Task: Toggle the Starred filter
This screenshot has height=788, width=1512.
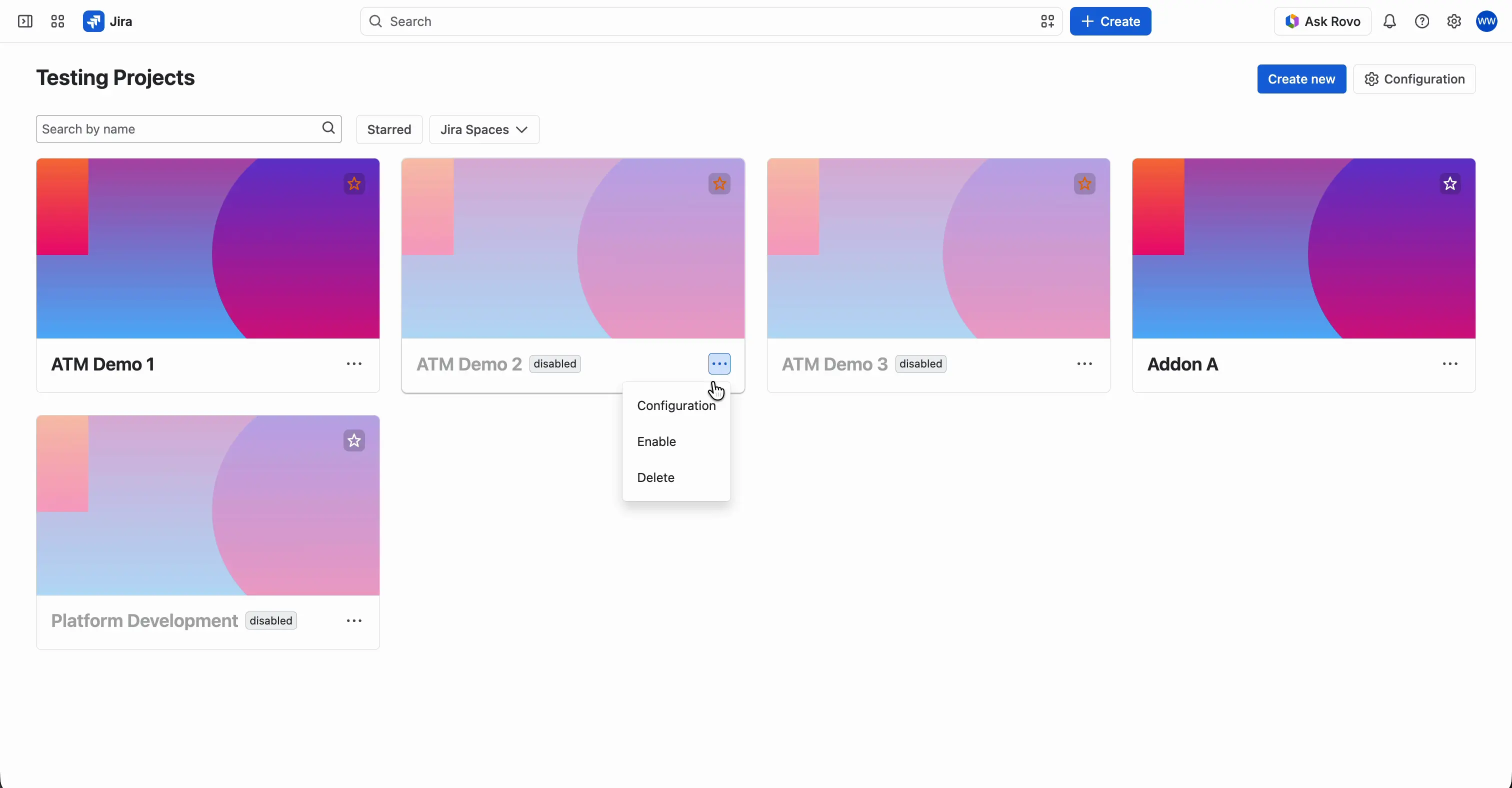Action: click(389, 129)
